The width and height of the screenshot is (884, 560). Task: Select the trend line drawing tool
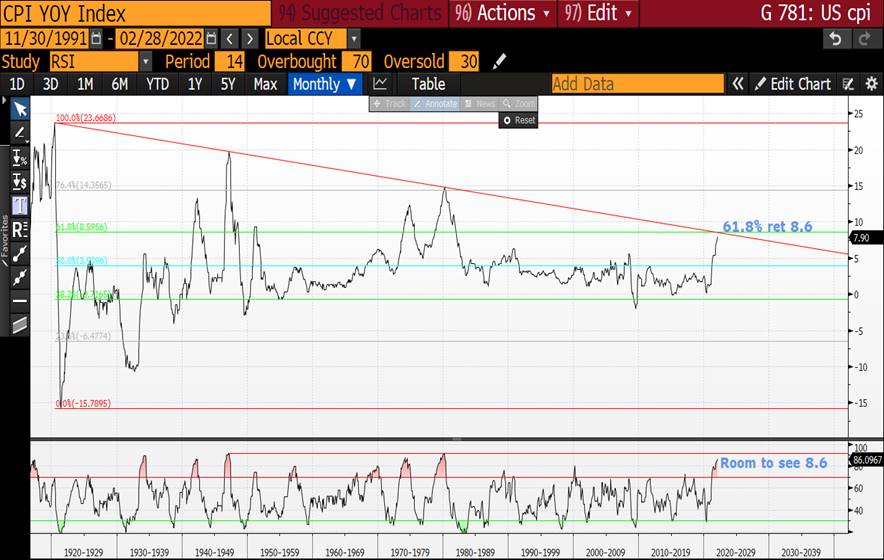pyautogui.click(x=19, y=133)
